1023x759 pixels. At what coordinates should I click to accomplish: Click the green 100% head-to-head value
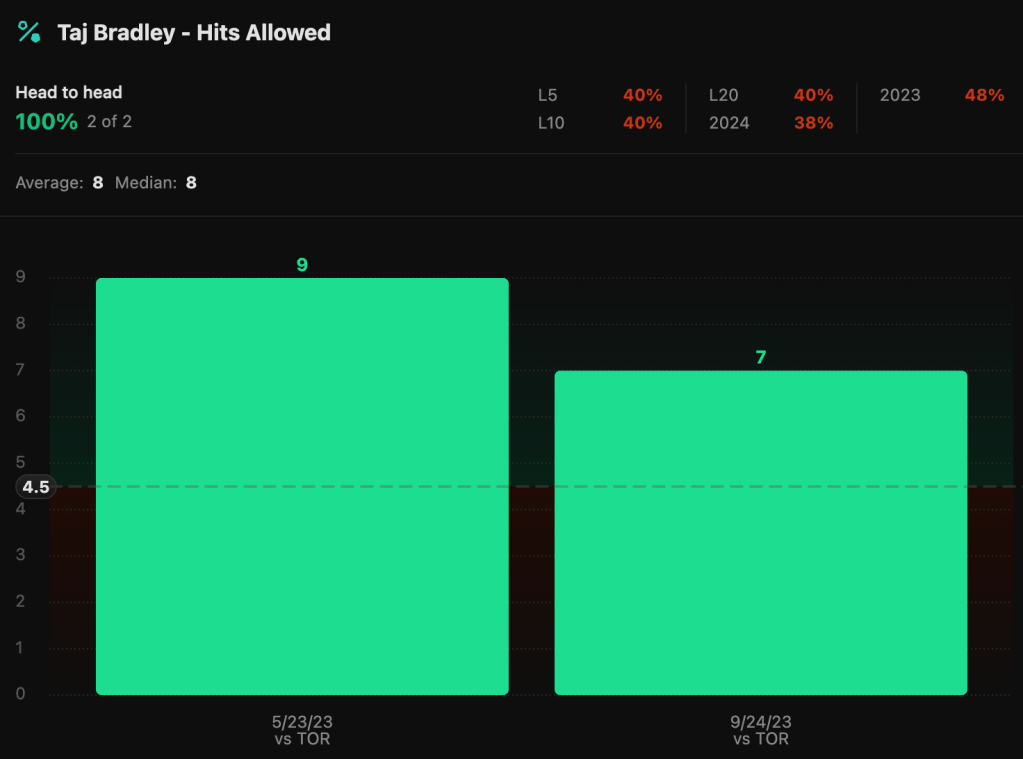tap(46, 122)
